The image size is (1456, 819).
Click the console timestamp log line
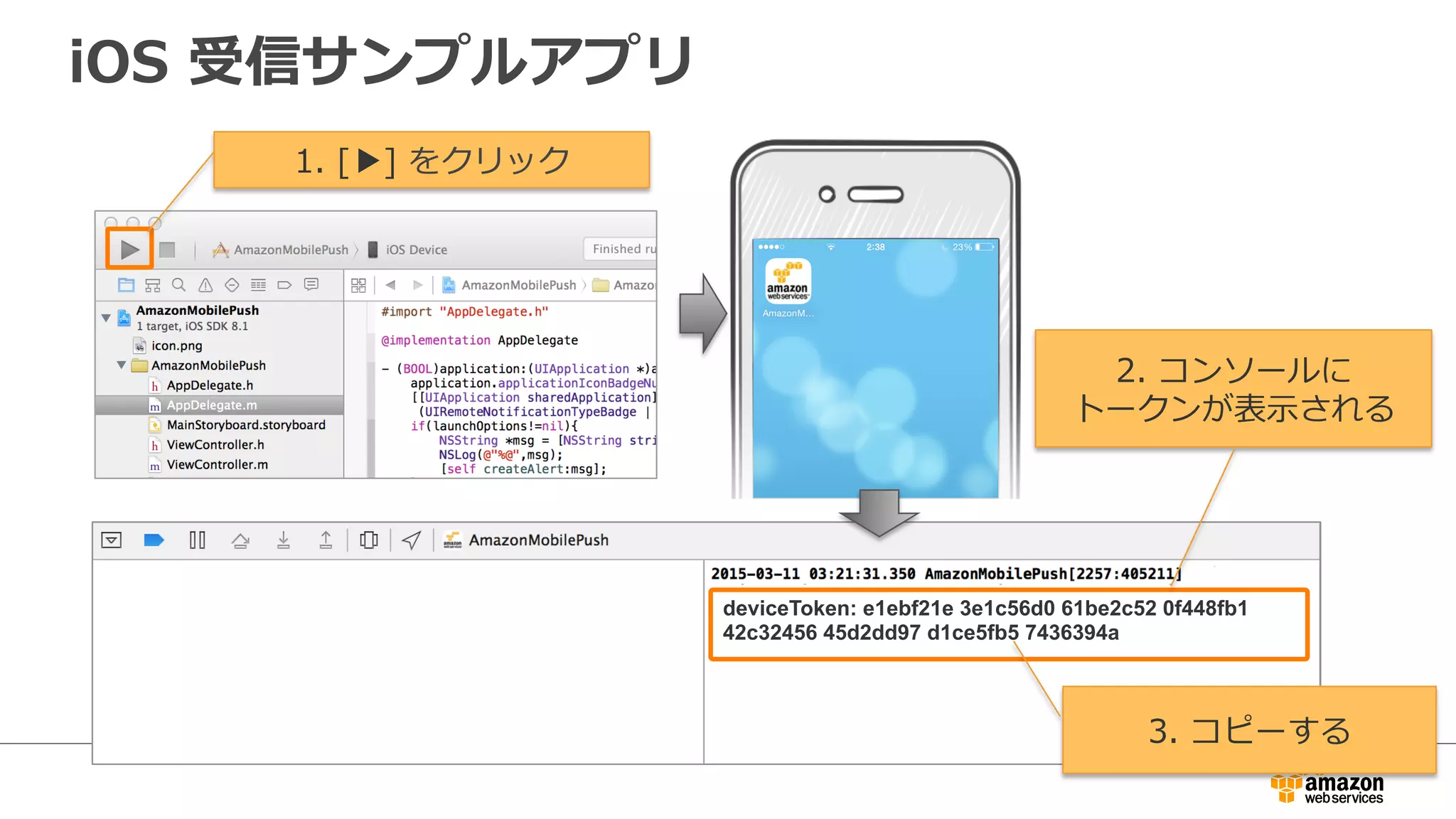[946, 574]
